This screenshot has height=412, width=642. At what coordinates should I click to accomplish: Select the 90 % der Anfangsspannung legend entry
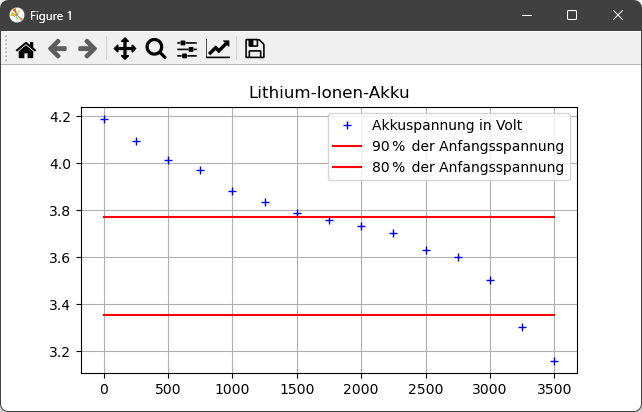467,146
